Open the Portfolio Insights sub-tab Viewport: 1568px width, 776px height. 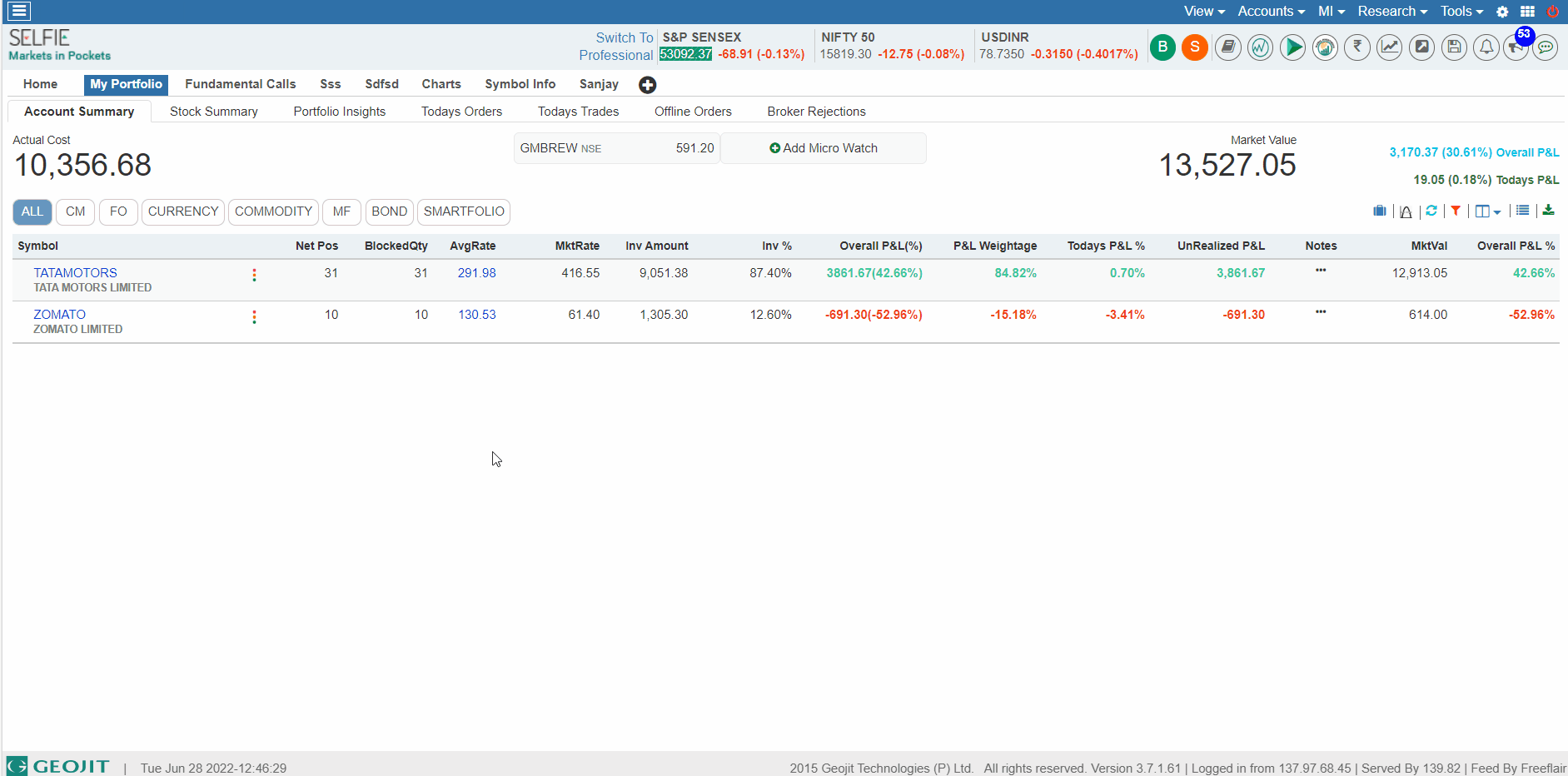tap(340, 112)
